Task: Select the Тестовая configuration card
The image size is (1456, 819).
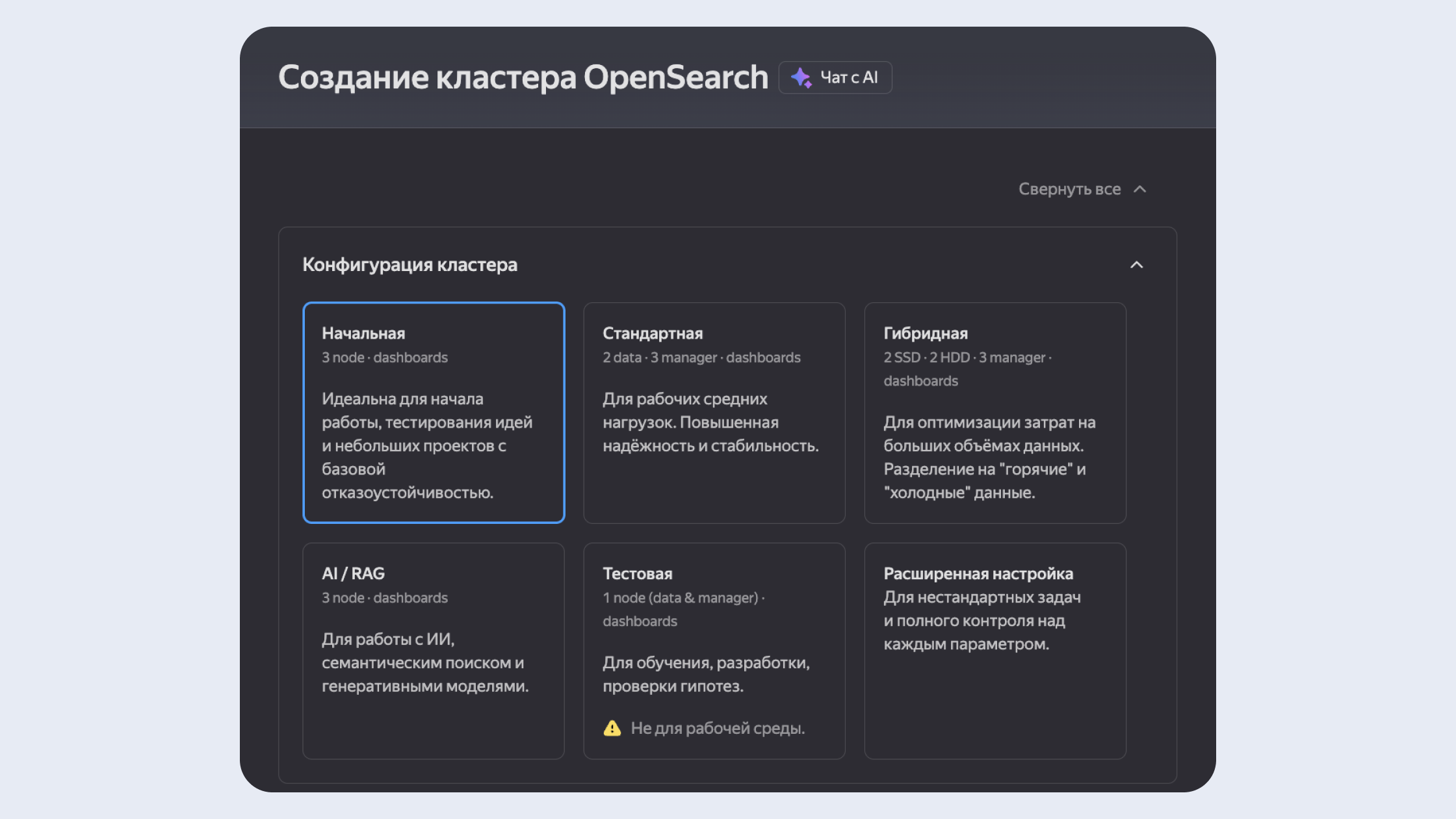Action: coord(714,651)
